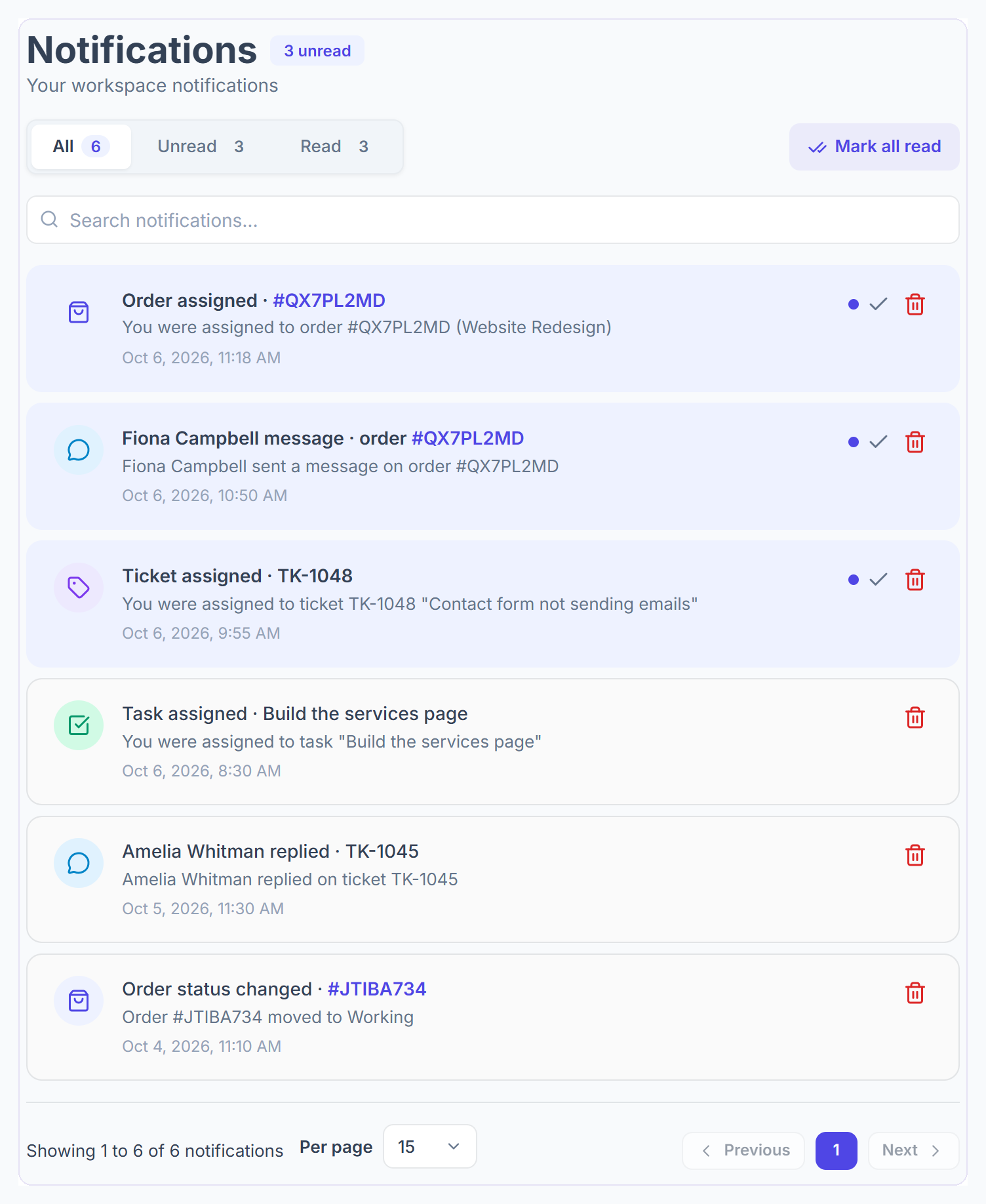Image resolution: width=986 pixels, height=1204 pixels.
Task: Focus the Search notifications field
Action: click(x=493, y=220)
